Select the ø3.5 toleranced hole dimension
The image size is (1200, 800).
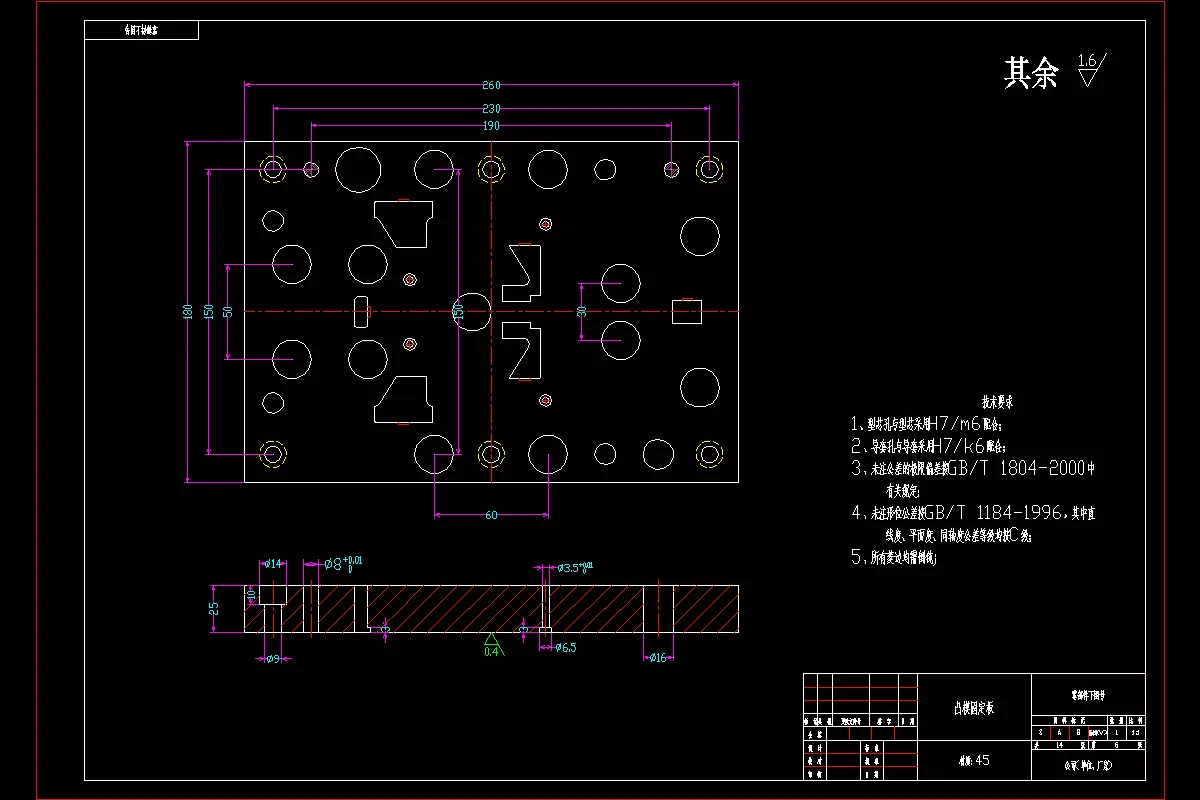coord(576,568)
